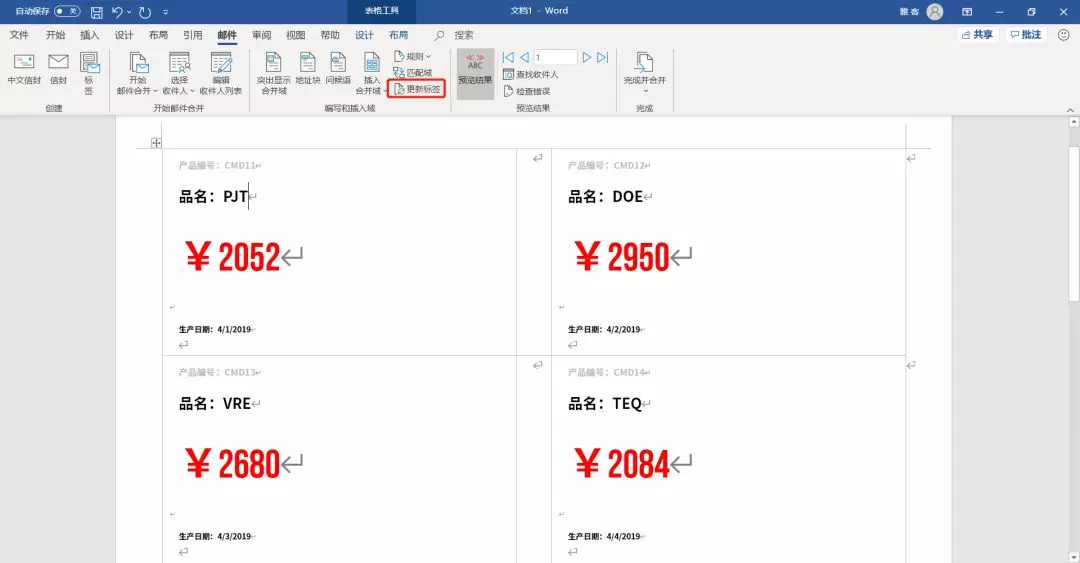Click the text 品名: PJT

[x=214, y=196]
